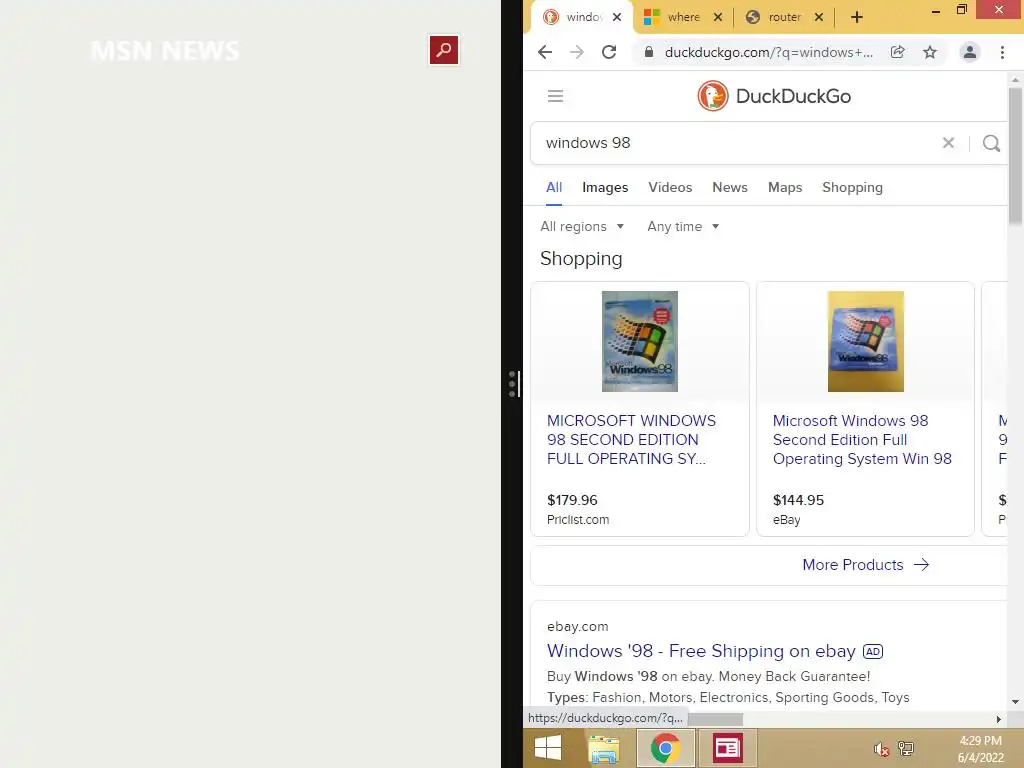Click the ebay.com ad domain text

coord(577,626)
